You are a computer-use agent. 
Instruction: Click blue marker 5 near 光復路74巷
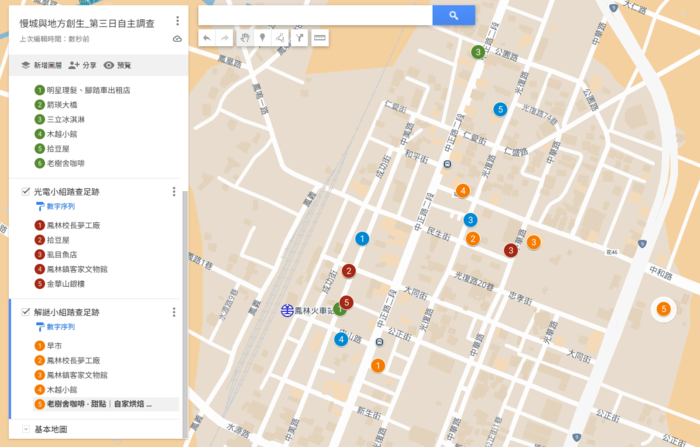click(500, 109)
